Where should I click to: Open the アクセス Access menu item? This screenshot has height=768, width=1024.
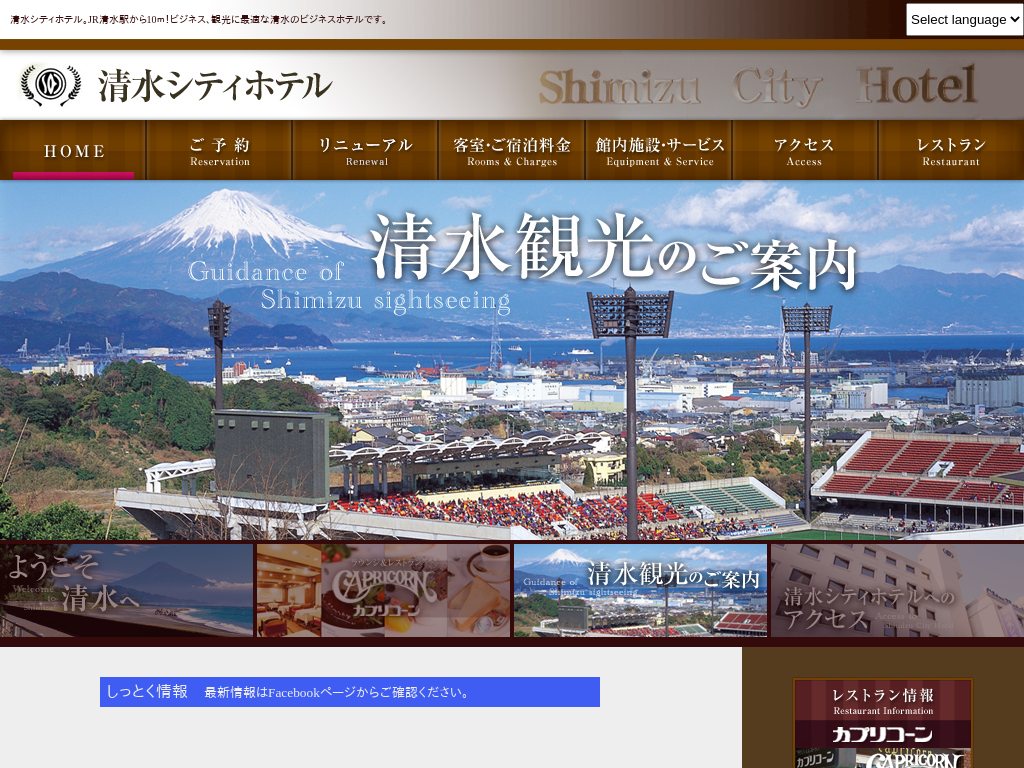(x=804, y=151)
